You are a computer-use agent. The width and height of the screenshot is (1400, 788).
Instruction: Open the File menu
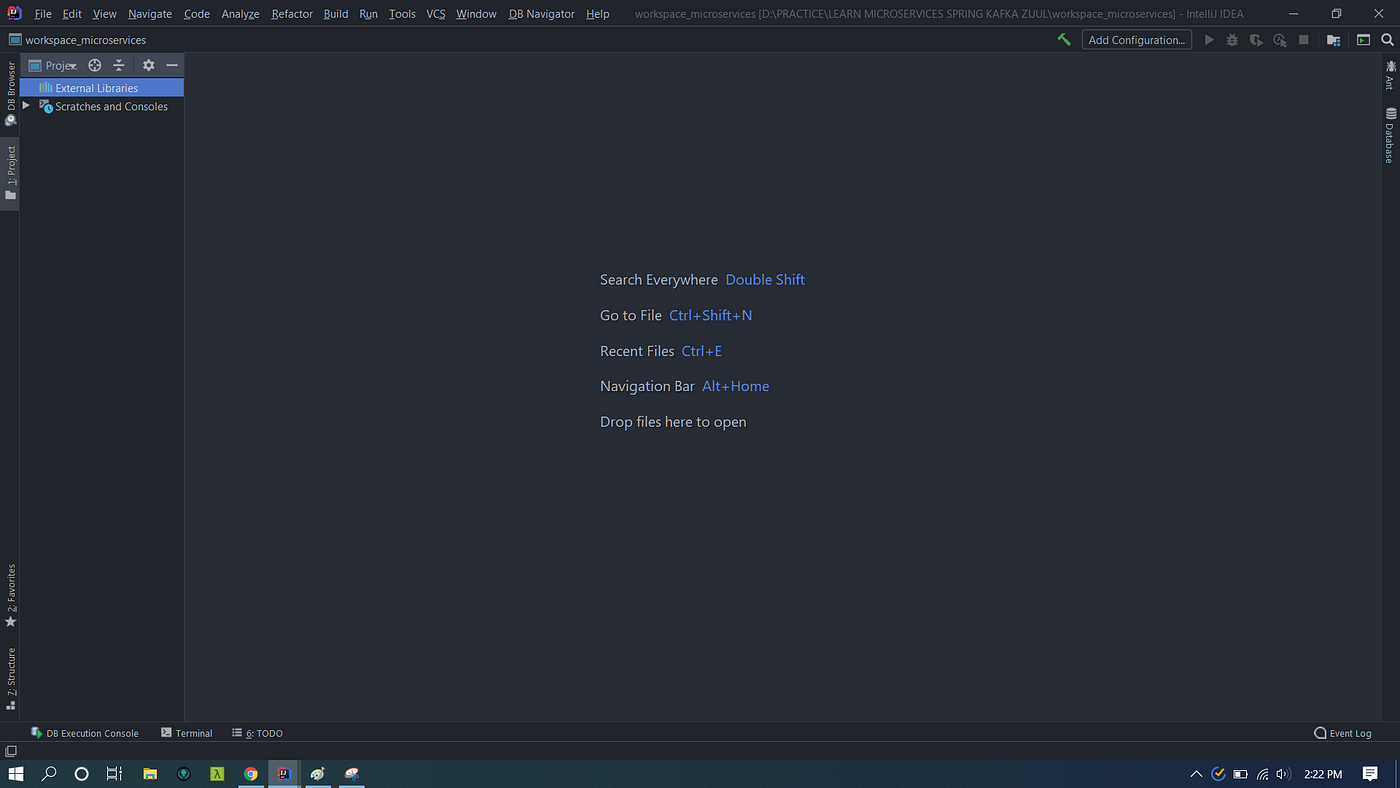click(x=43, y=14)
